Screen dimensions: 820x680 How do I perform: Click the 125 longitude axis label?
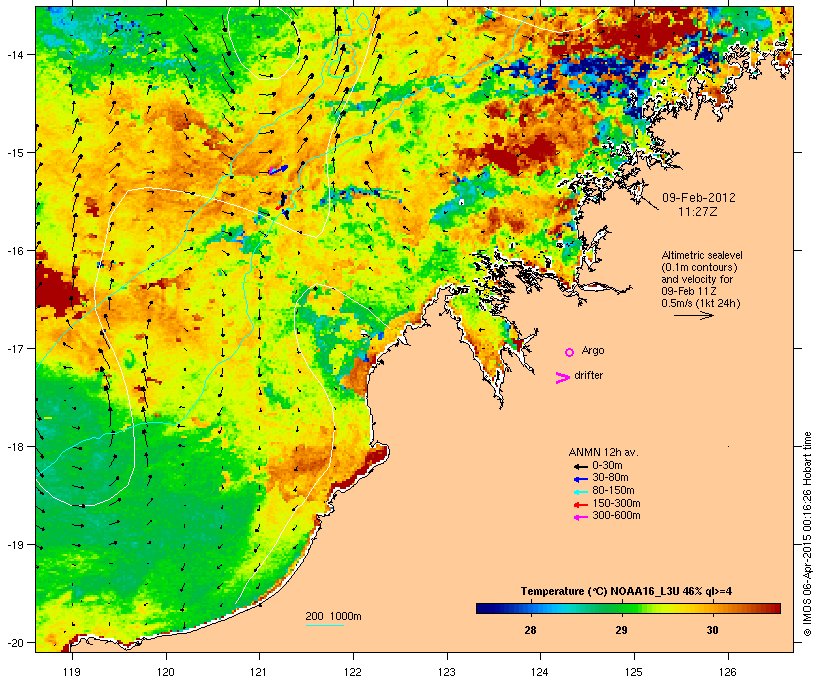point(634,672)
